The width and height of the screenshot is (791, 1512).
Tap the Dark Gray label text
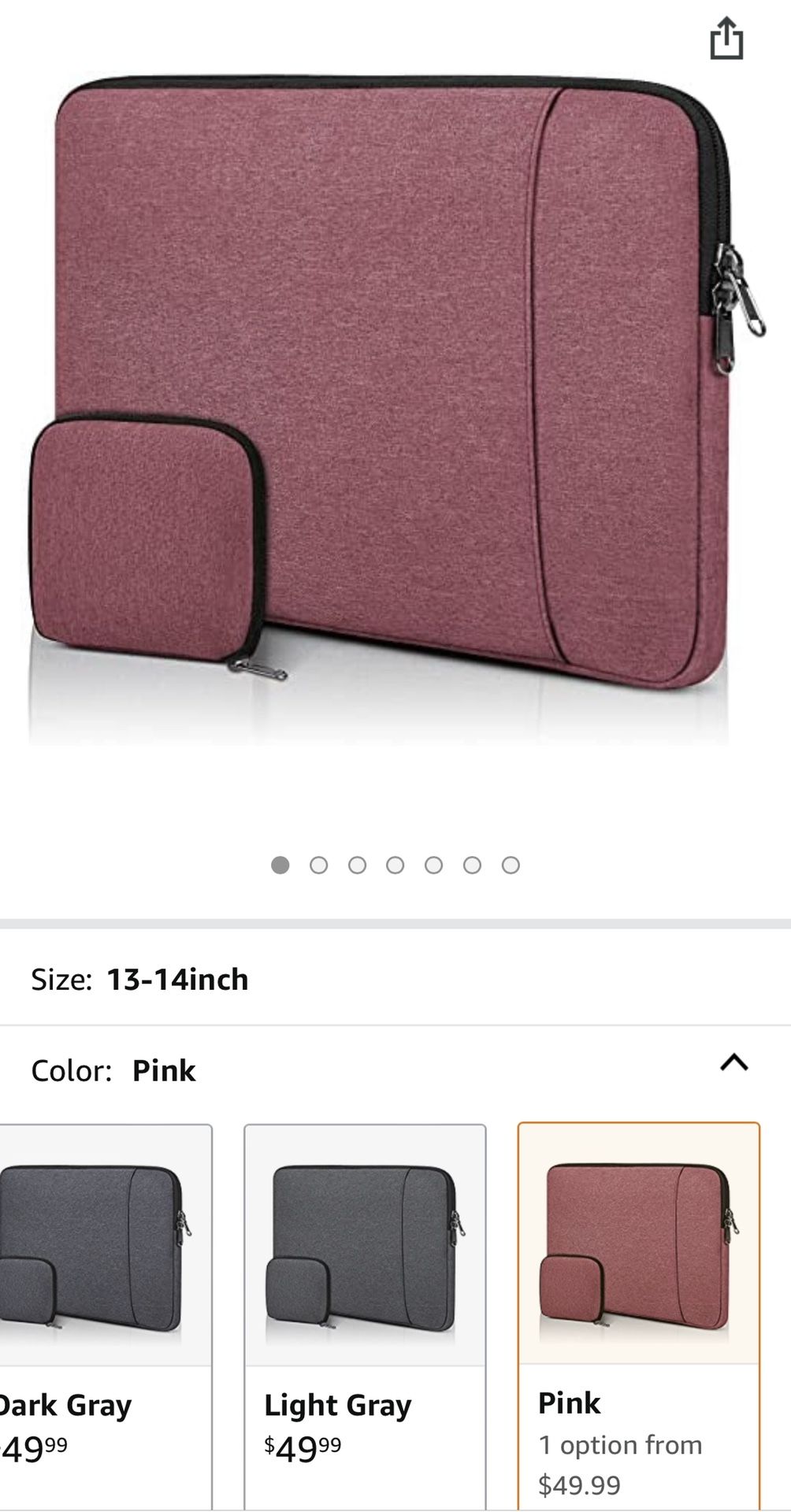click(x=65, y=1406)
